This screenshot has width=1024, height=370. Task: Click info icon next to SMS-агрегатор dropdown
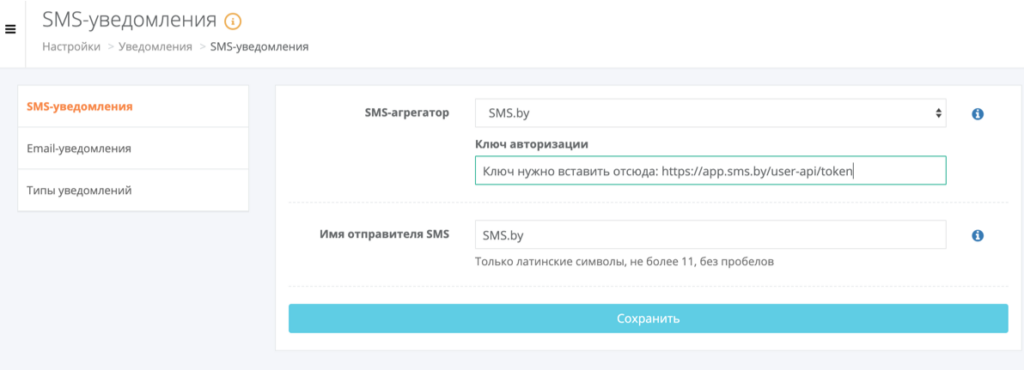pos(978,114)
